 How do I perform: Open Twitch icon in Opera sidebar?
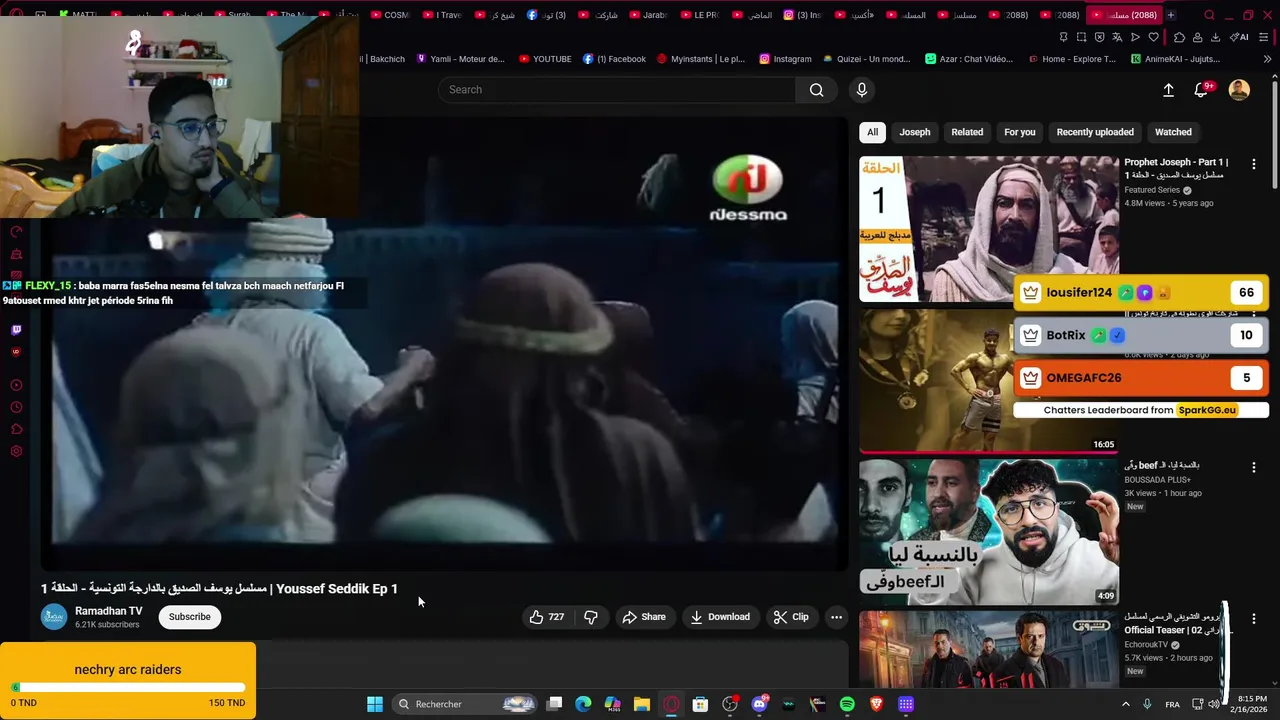click(16, 330)
